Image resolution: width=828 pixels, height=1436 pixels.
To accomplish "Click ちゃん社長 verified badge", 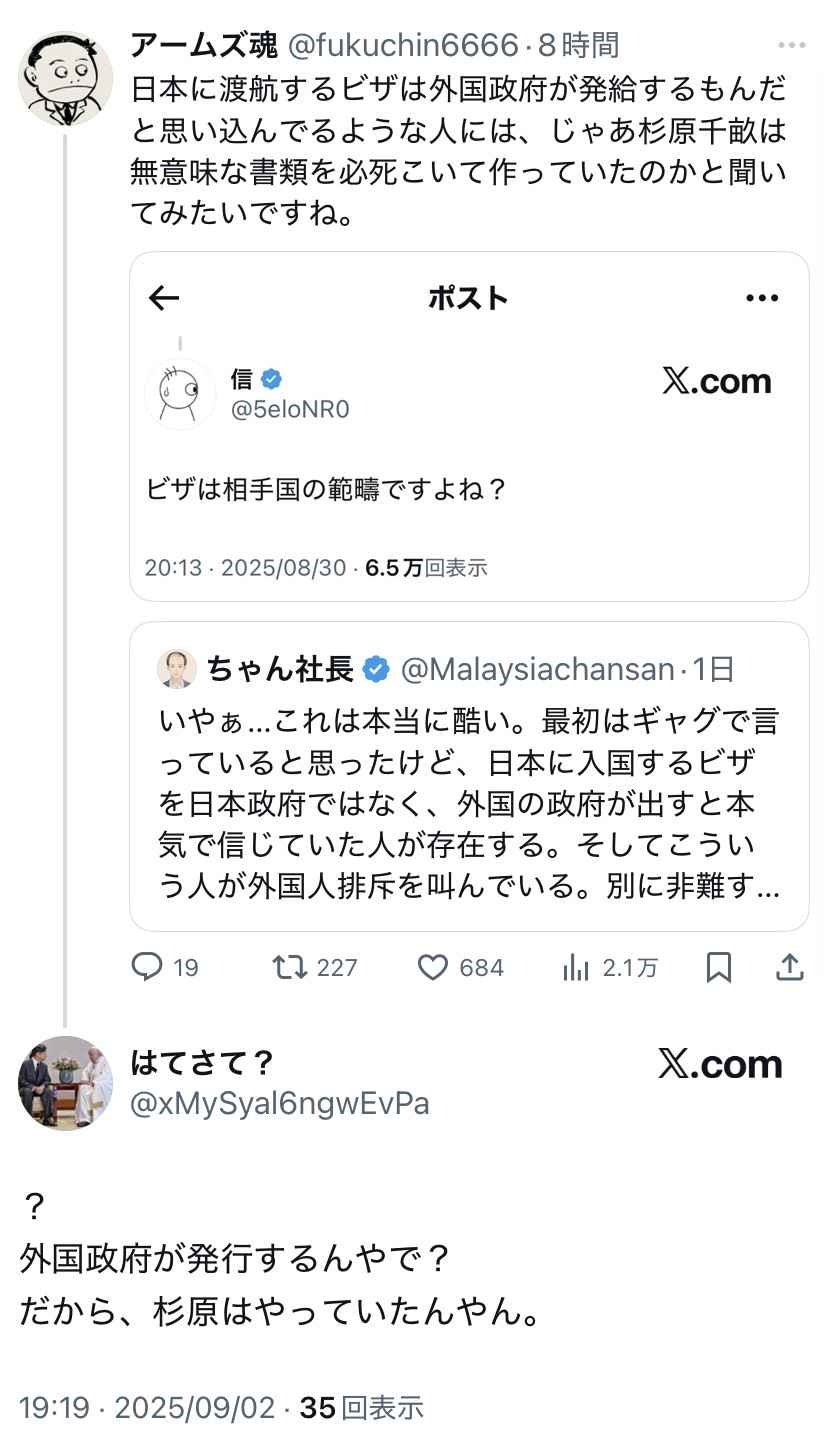I will [376, 669].
